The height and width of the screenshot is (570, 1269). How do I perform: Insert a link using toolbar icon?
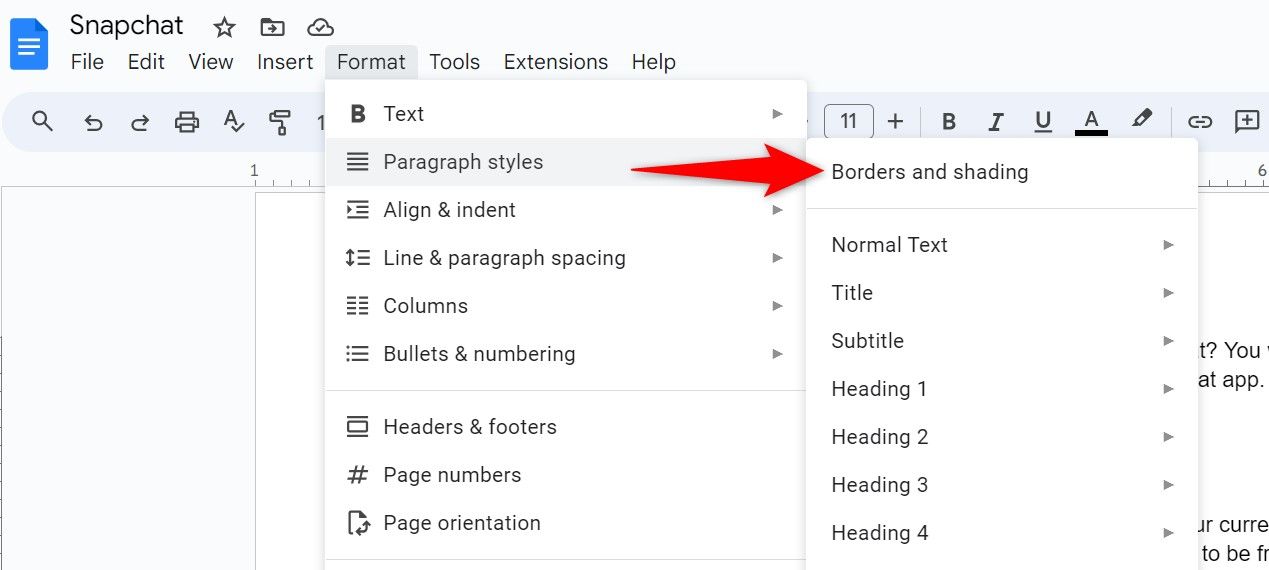[x=1200, y=122]
